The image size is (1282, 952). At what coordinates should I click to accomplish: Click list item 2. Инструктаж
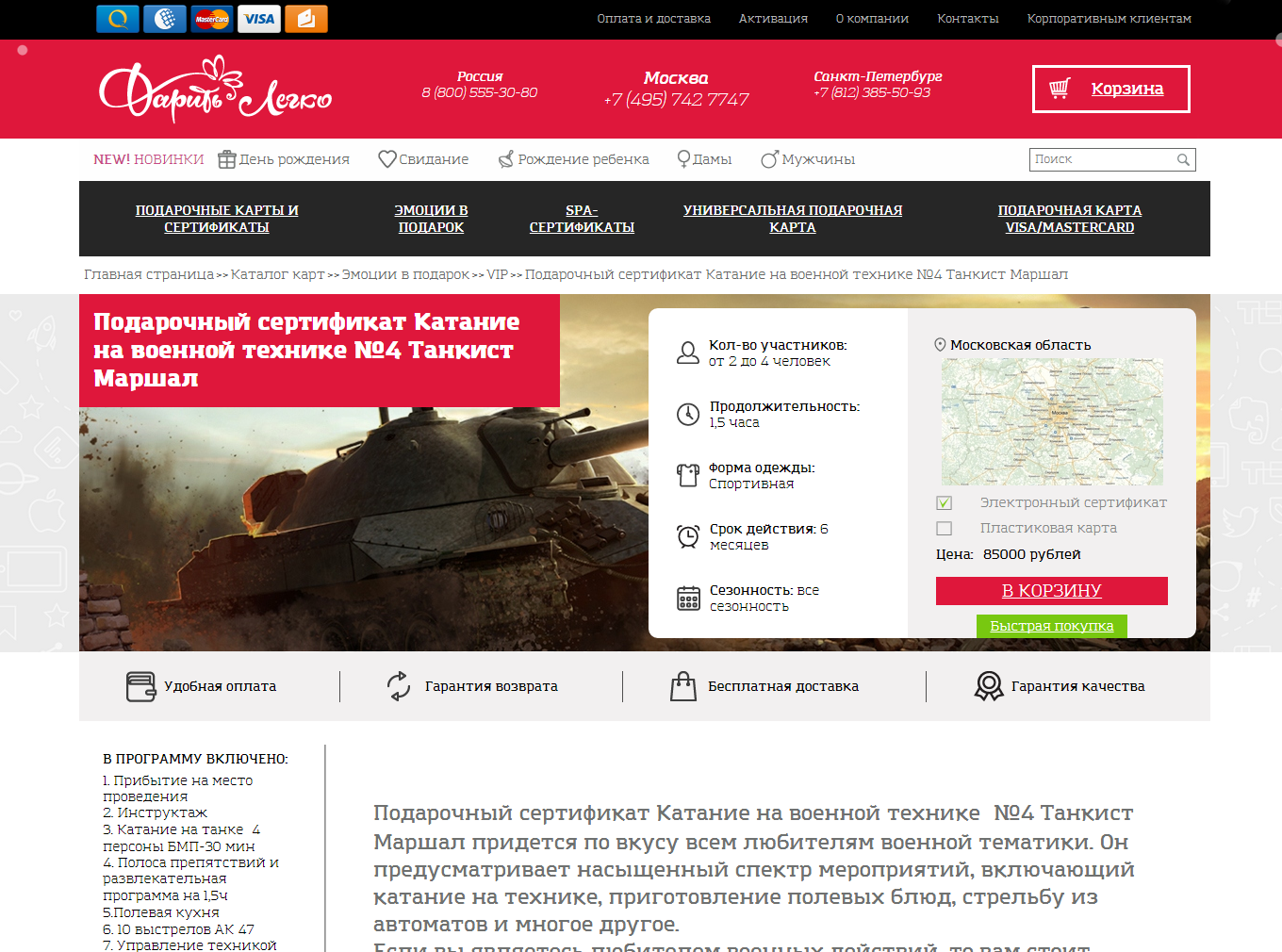[155, 812]
